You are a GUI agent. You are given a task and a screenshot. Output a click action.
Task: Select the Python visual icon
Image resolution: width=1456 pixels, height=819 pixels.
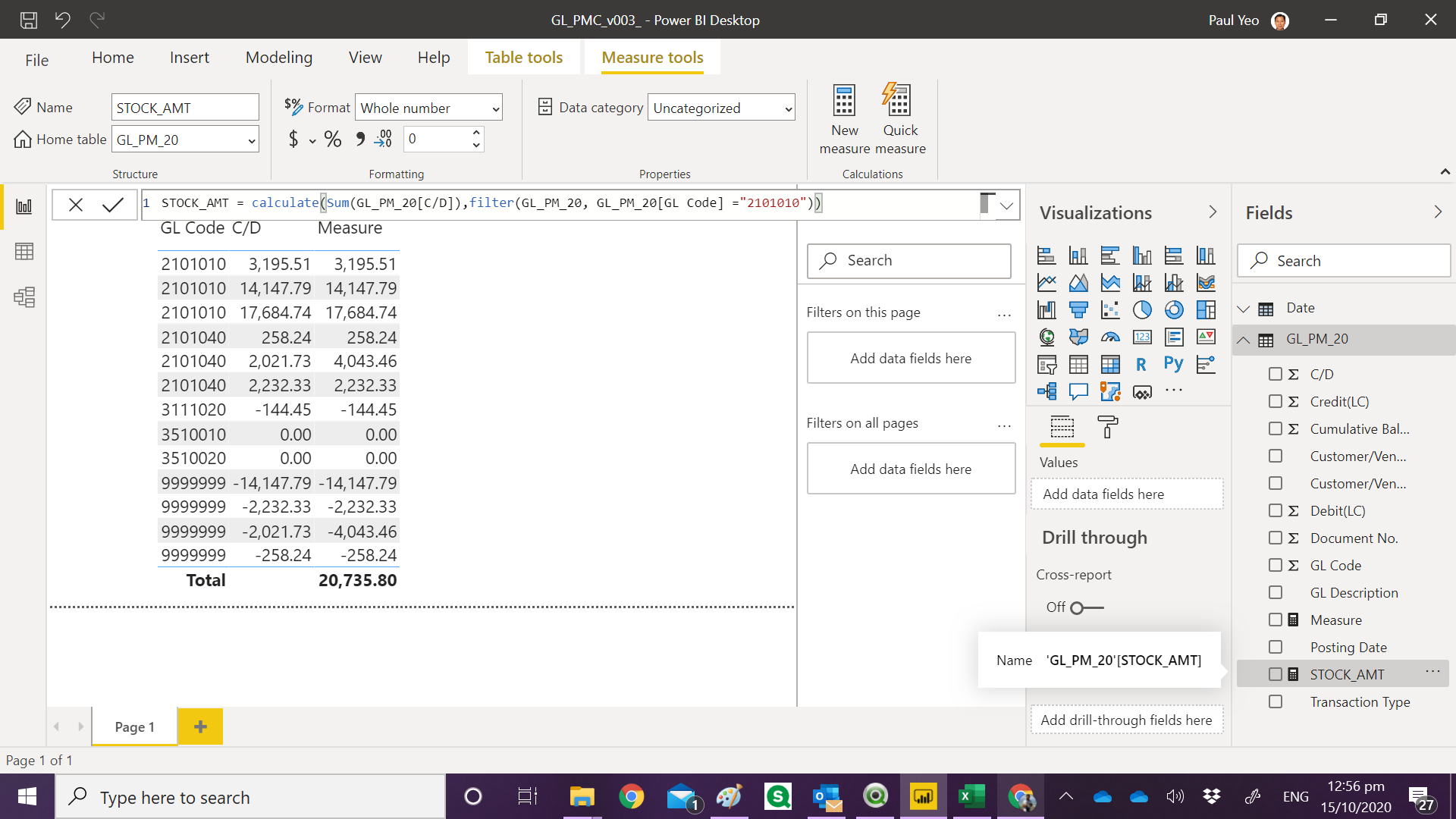1174,364
